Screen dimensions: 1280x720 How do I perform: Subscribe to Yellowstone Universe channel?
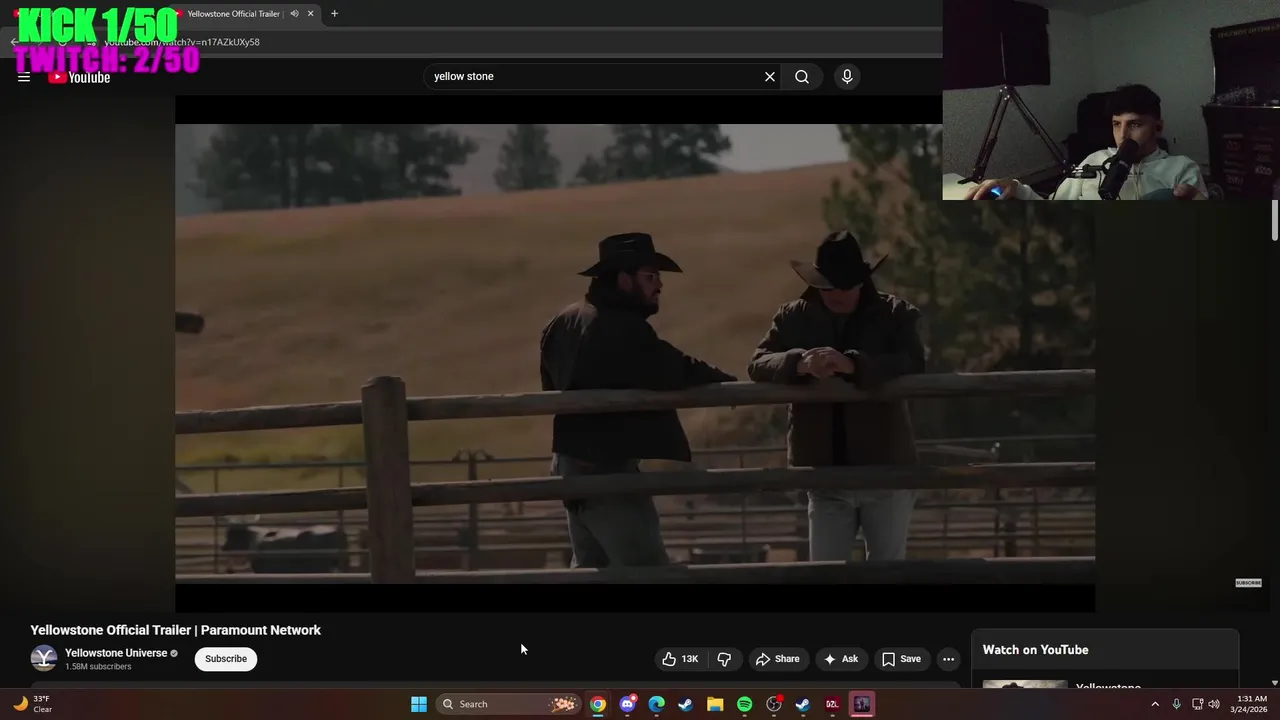coord(226,659)
